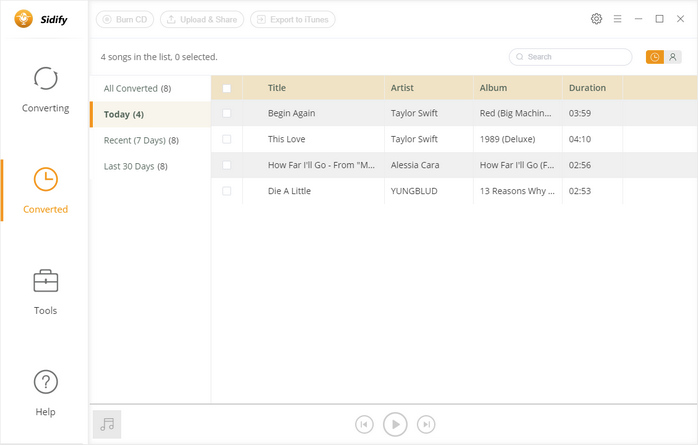Focus the Search input field

570,57
